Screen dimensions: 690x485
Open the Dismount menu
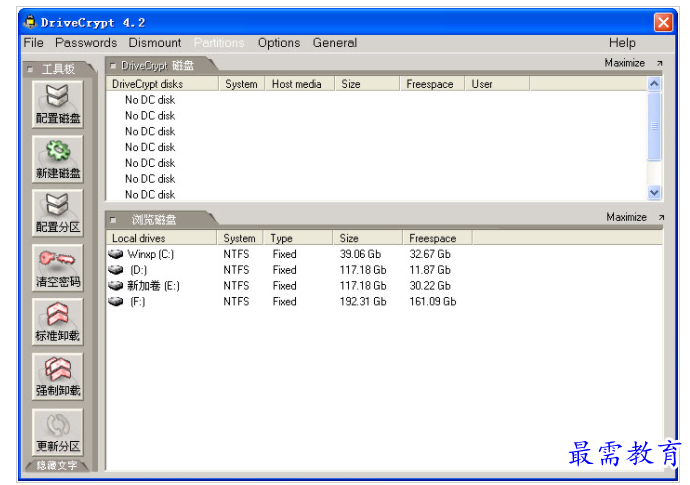154,43
